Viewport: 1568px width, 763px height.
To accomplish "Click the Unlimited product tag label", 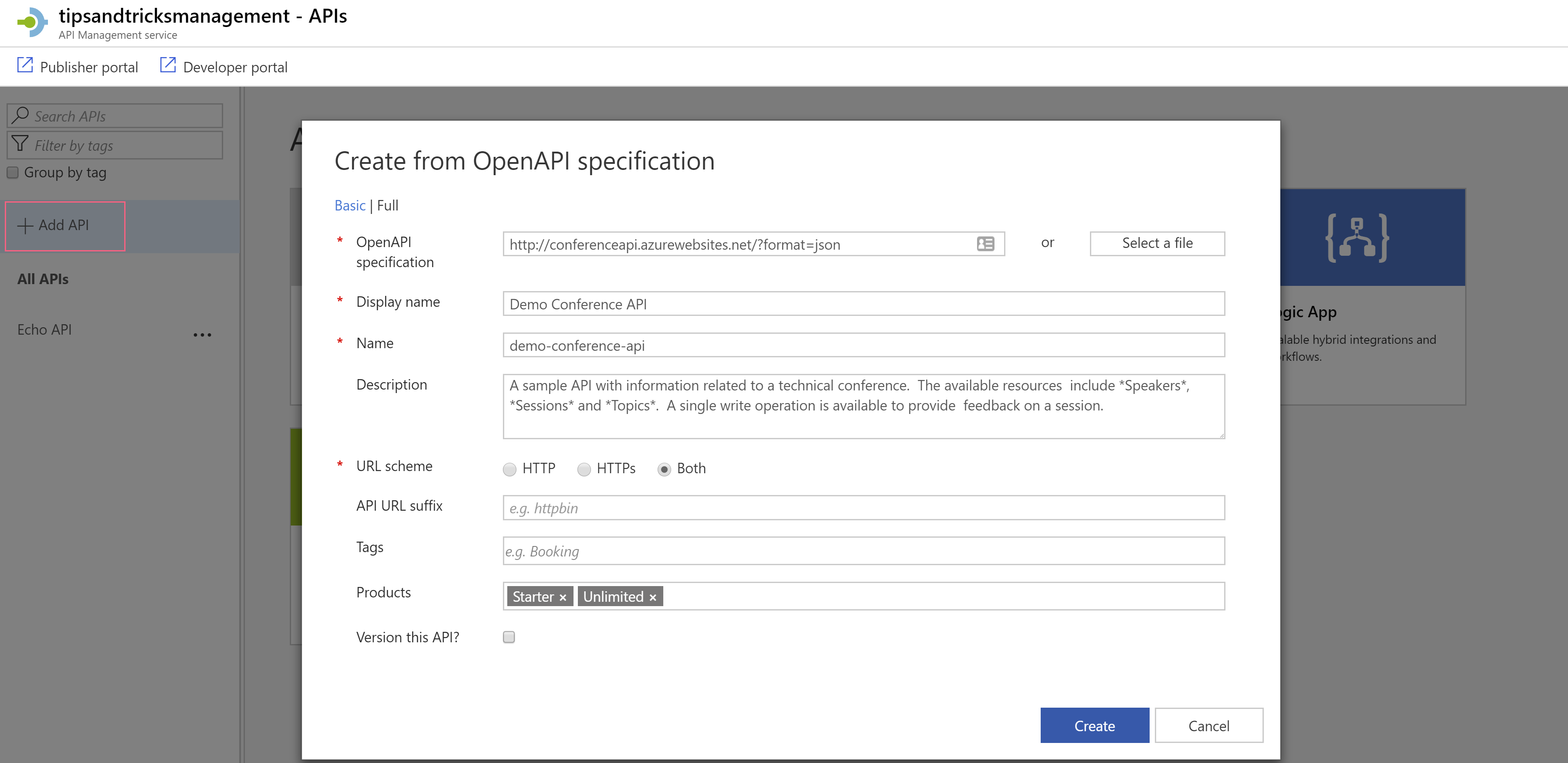I will click(x=613, y=597).
